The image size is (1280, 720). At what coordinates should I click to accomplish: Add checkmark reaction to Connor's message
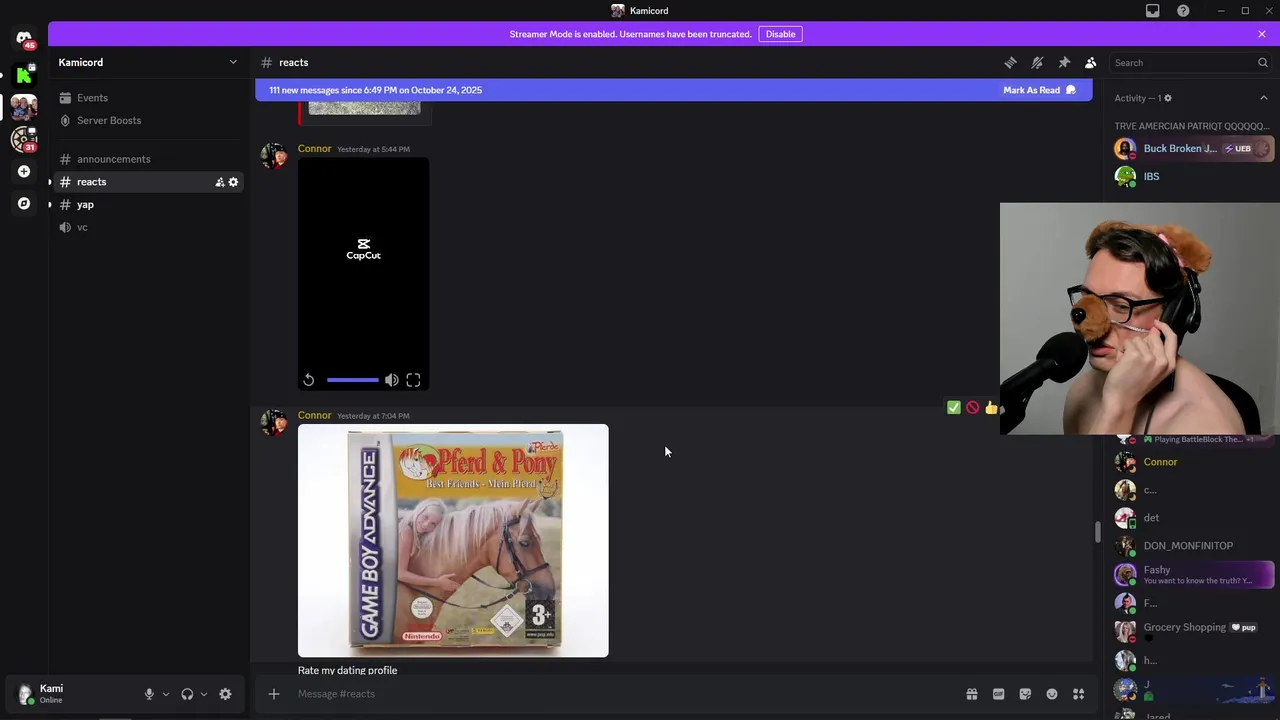coord(953,407)
